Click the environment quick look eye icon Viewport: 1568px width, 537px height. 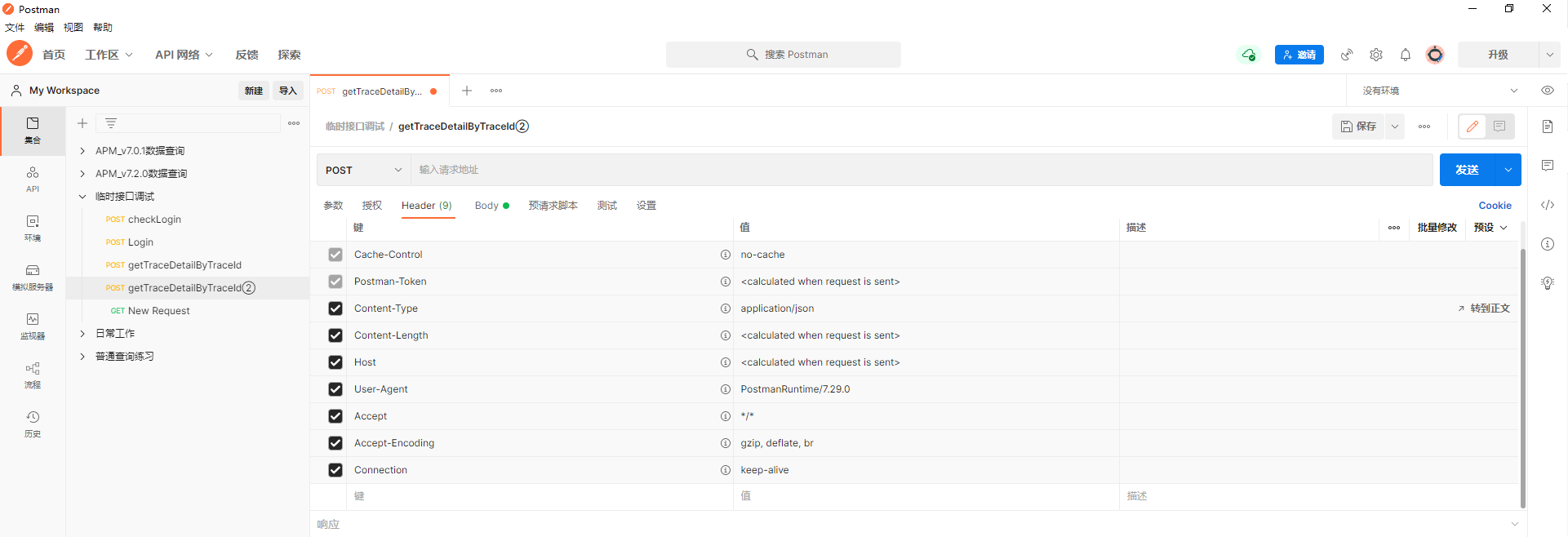point(1548,91)
